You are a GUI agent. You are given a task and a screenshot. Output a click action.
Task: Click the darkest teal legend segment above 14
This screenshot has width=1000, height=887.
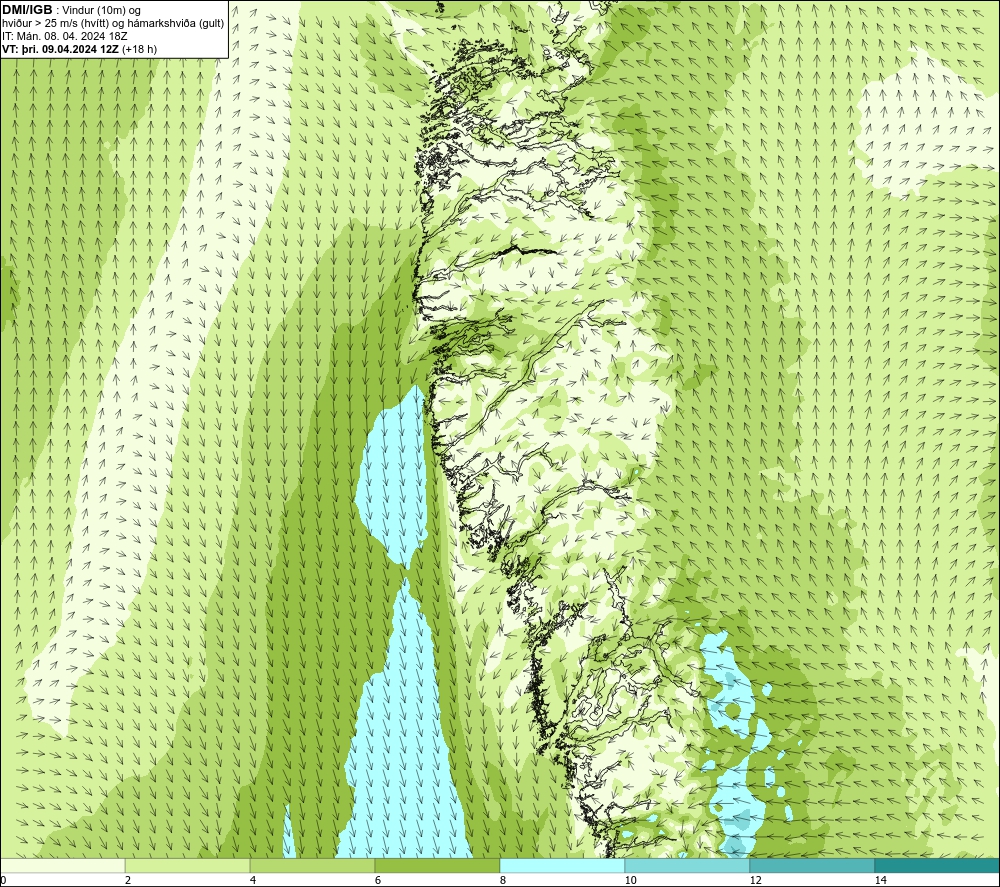point(938,865)
